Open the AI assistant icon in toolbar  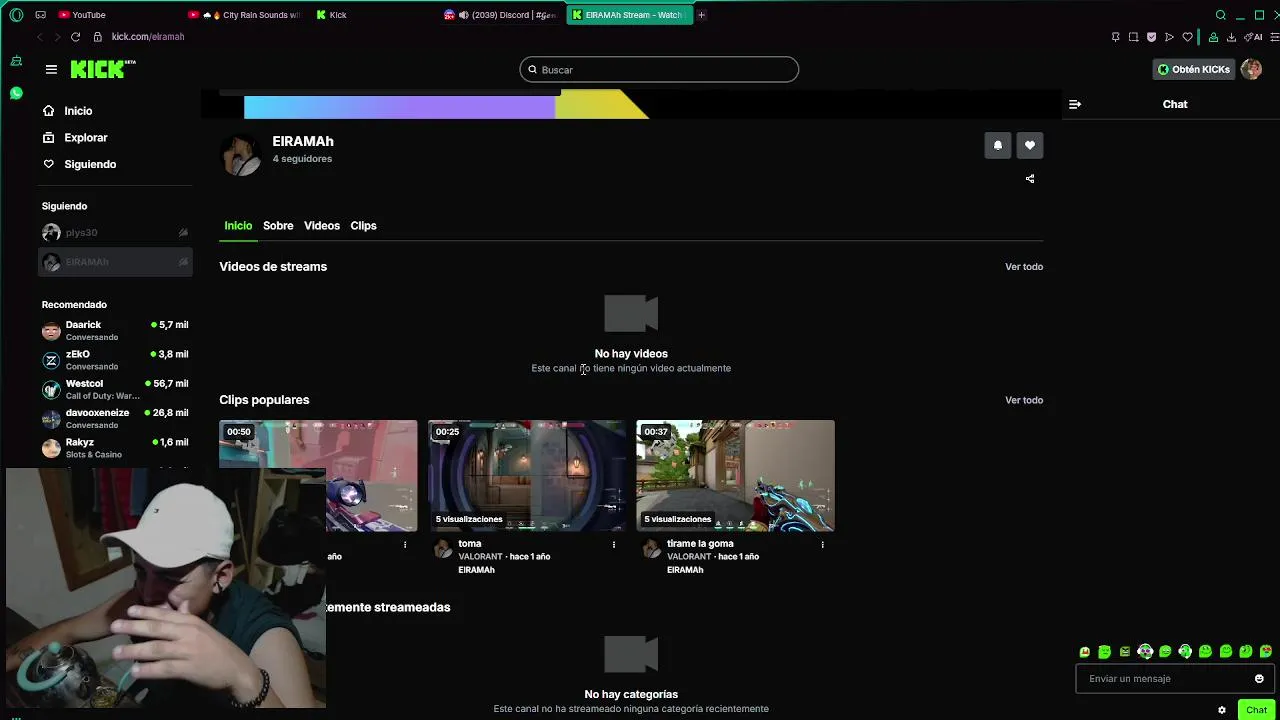click(1255, 37)
